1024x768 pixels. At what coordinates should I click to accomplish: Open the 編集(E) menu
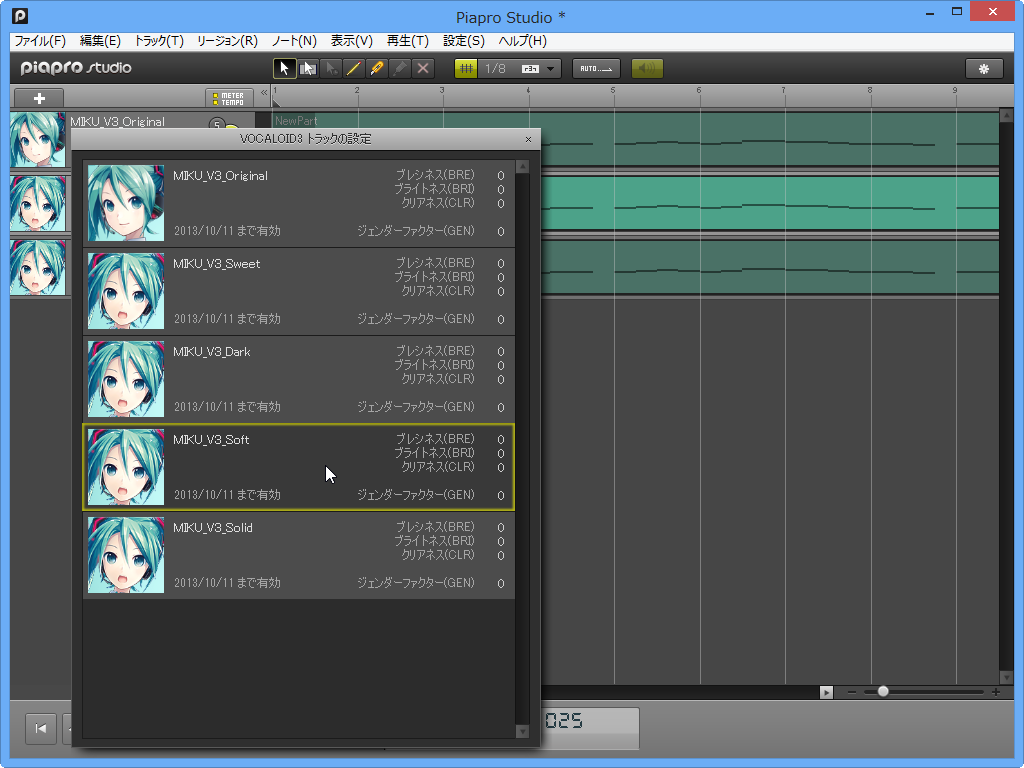click(100, 41)
